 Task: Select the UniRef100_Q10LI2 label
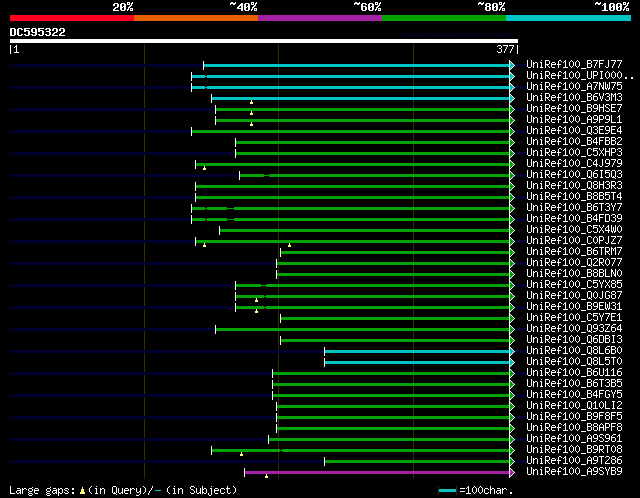tap(574, 406)
